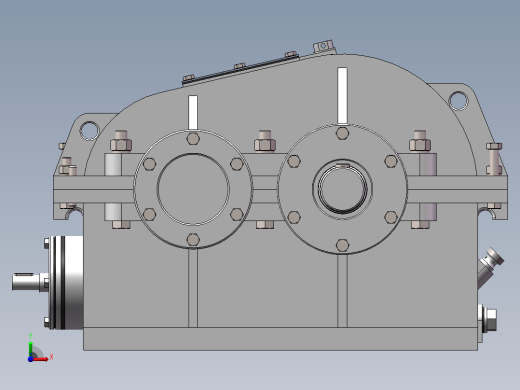
Task: Select the blank left bearing end cover
Action: click(193, 189)
